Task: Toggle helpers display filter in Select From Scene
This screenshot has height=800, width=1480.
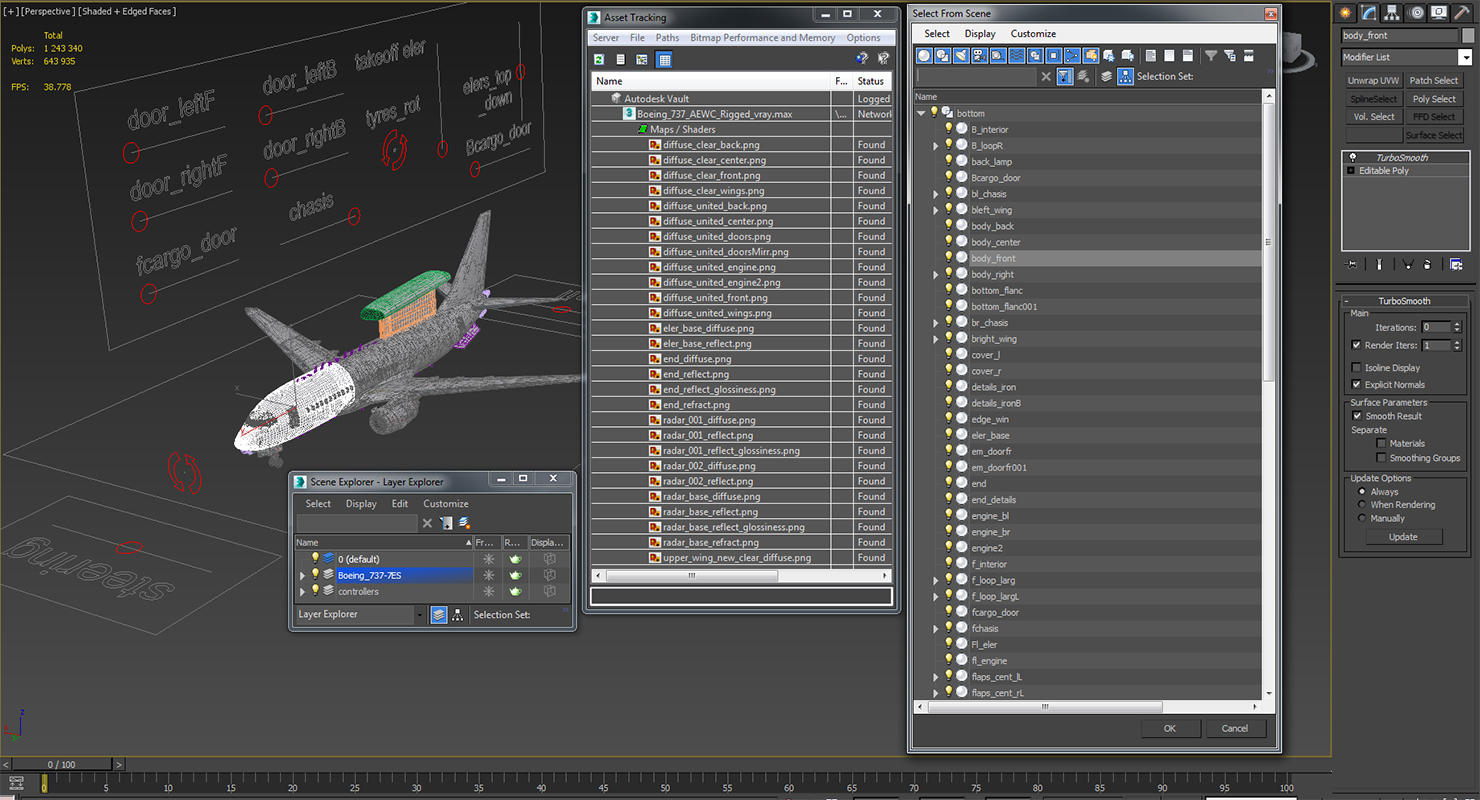Action: click(998, 56)
